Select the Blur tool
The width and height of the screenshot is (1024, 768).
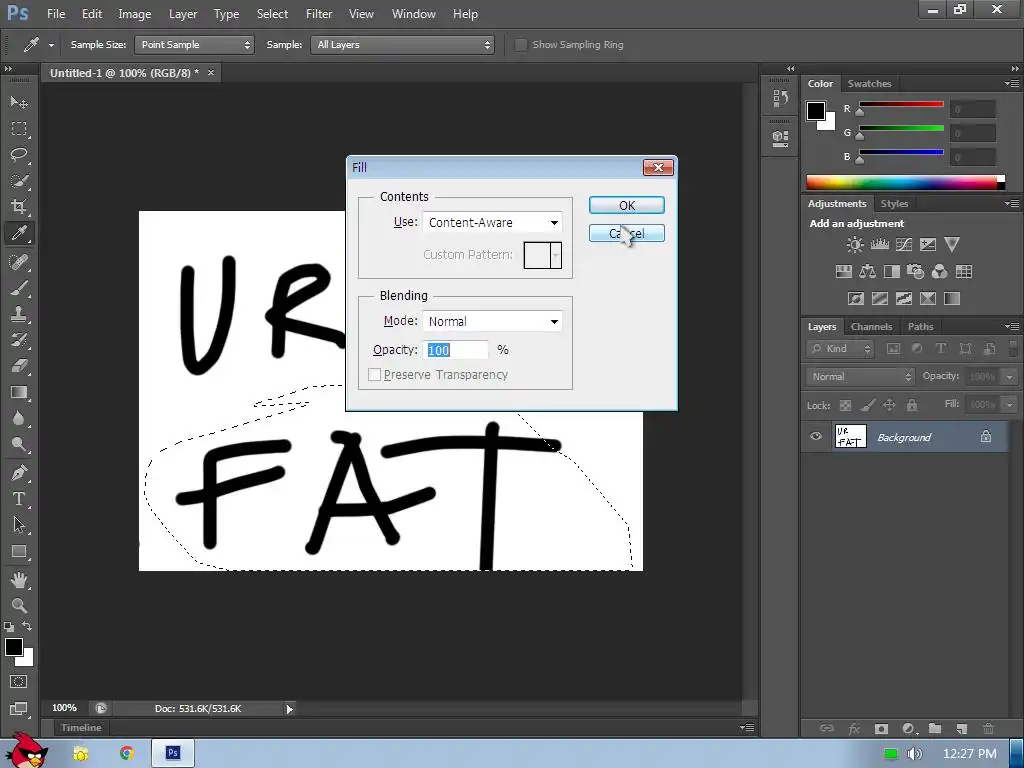click(19, 418)
